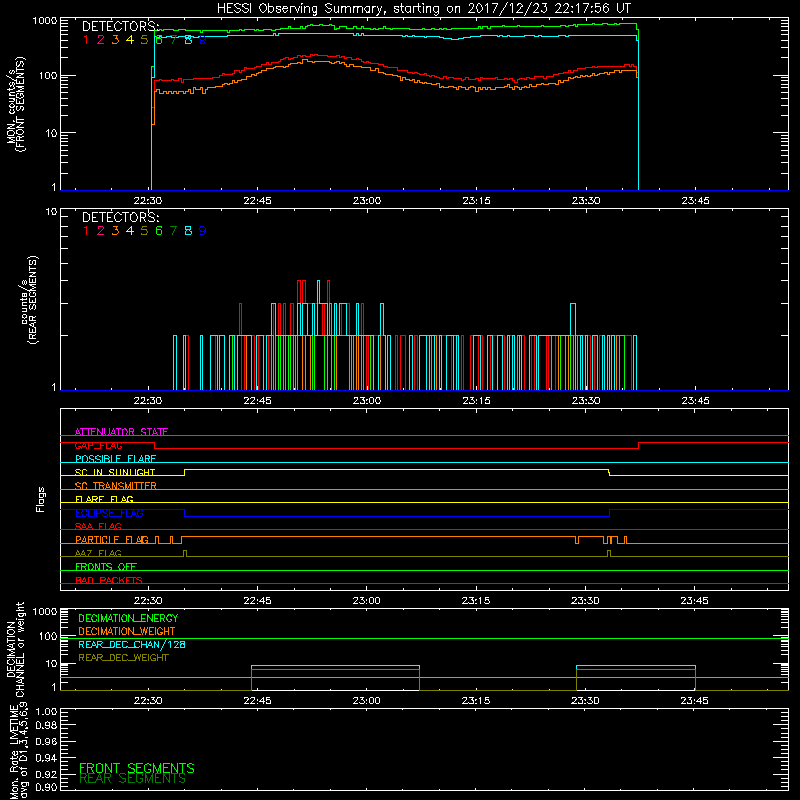
Task: Click the FLARE_FLAG label
Action: coord(104,499)
